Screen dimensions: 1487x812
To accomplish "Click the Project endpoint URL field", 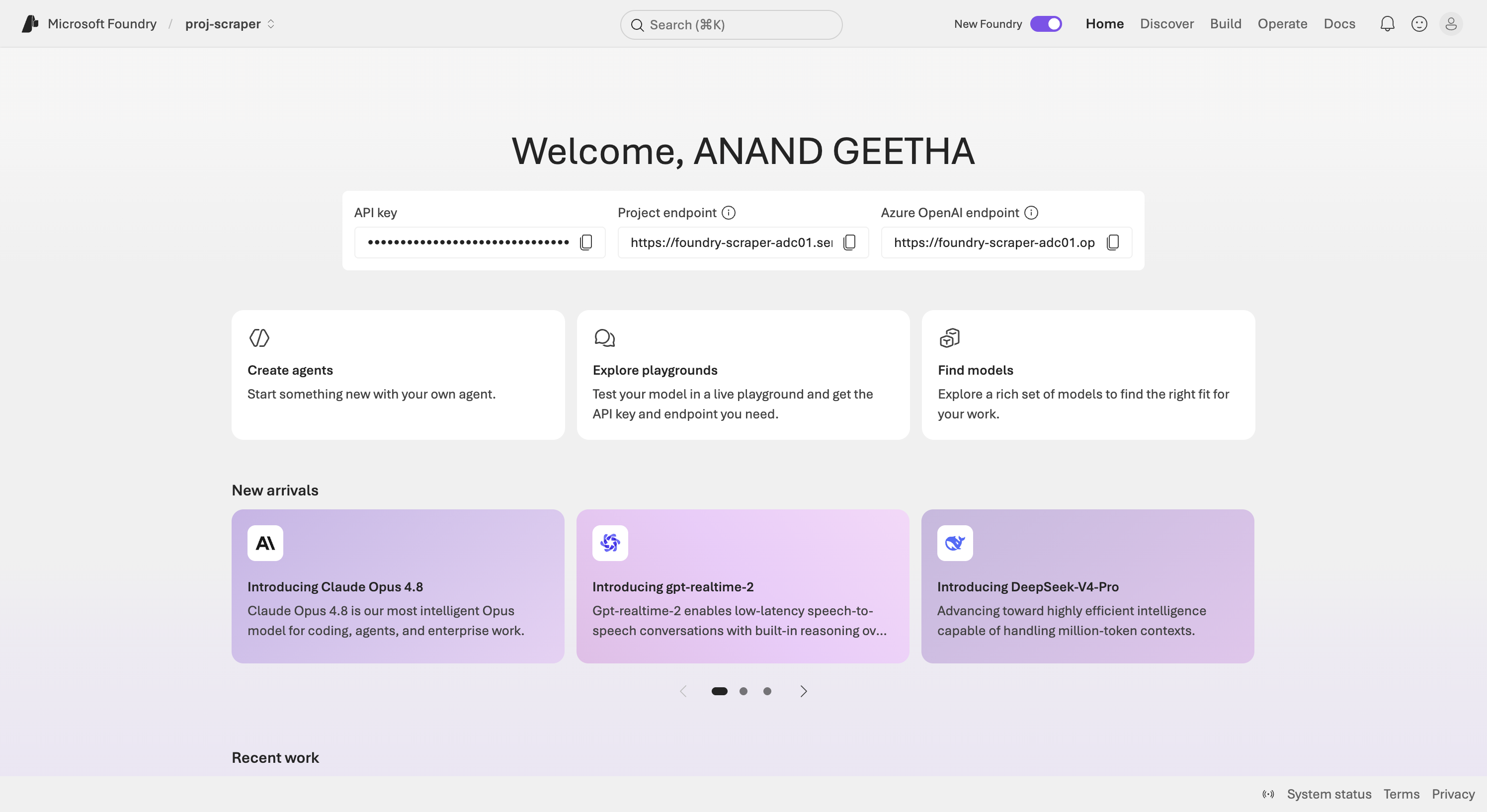I will pos(743,243).
